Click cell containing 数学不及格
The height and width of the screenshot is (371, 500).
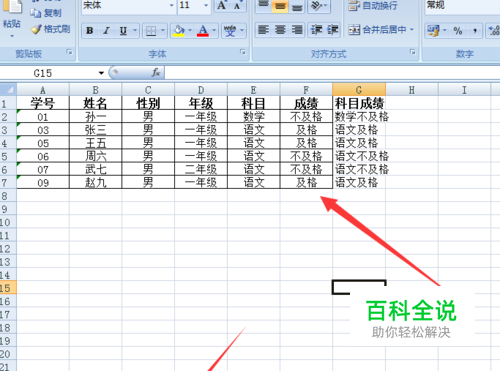coord(361,117)
